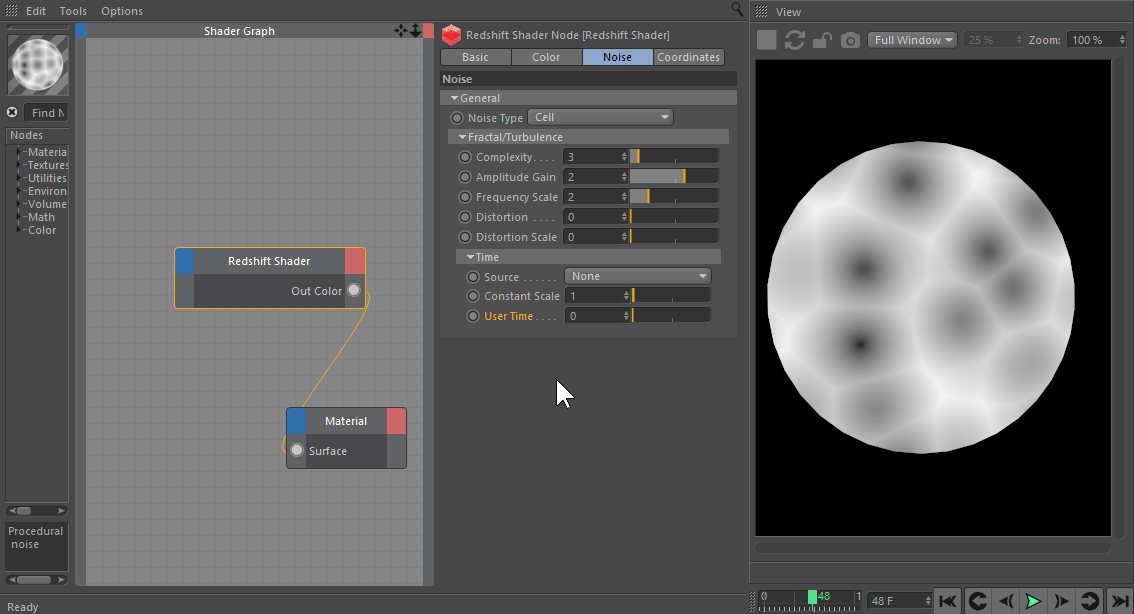The height and width of the screenshot is (614, 1134).
Task: Toggle the Amplitude Gain animation circle
Action: 465,176
